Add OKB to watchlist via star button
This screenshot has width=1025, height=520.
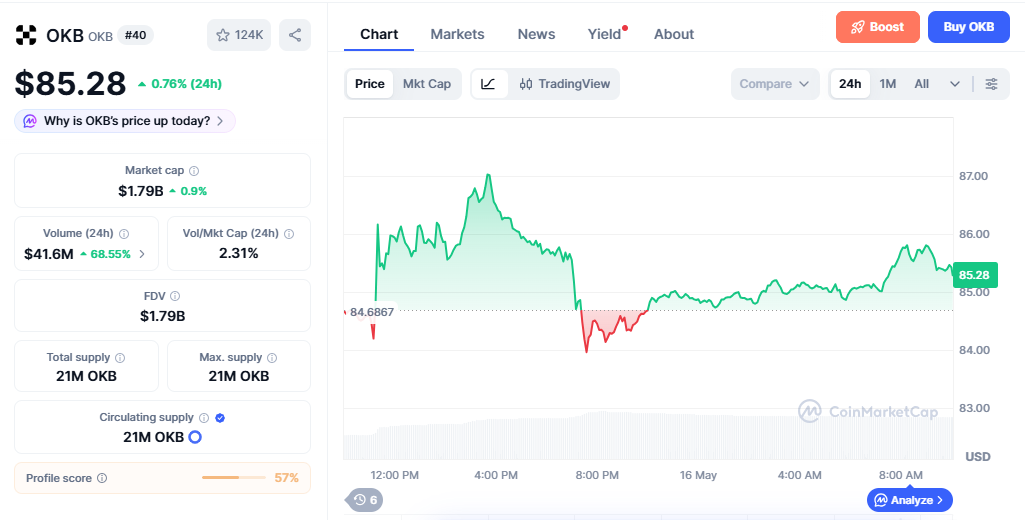coord(239,35)
